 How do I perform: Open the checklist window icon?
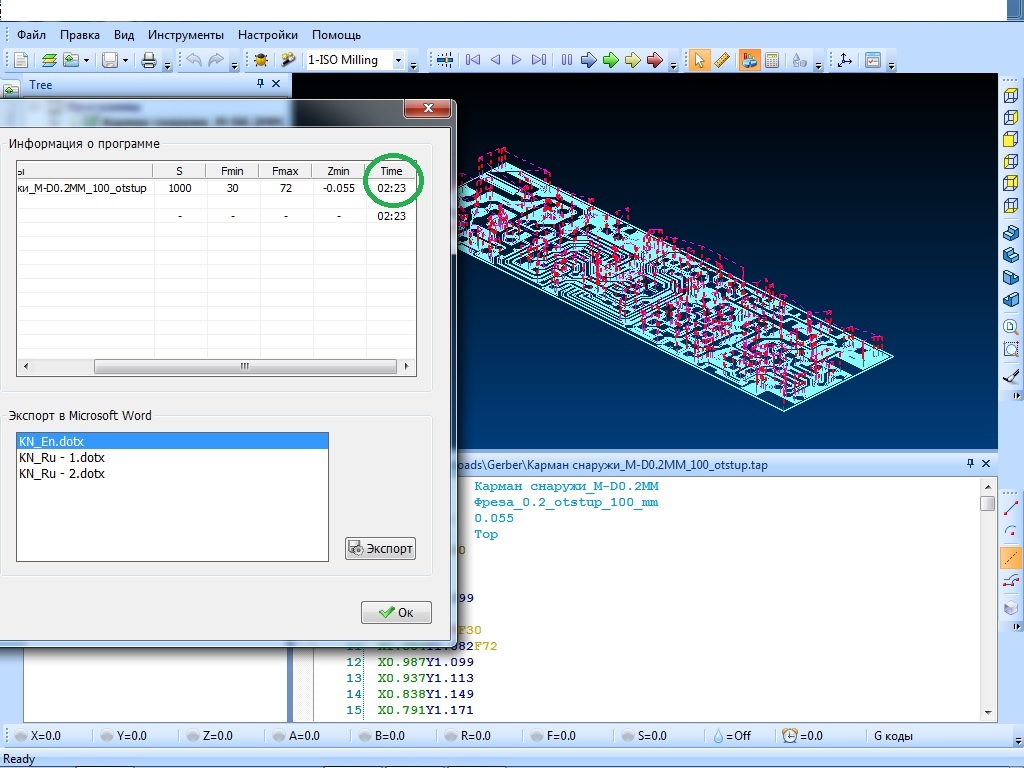pos(873,60)
